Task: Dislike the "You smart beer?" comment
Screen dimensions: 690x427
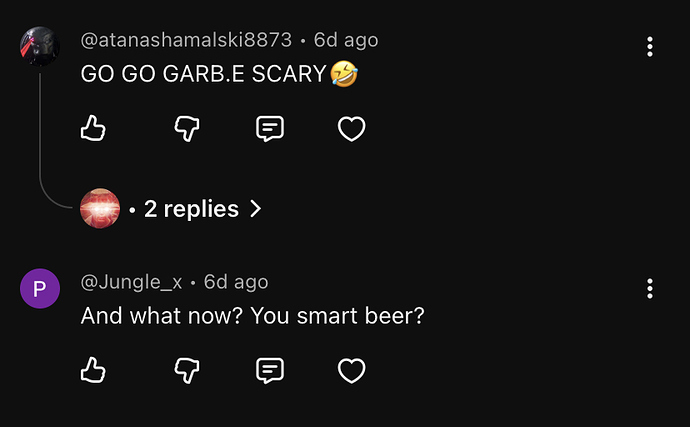Action: coord(187,370)
